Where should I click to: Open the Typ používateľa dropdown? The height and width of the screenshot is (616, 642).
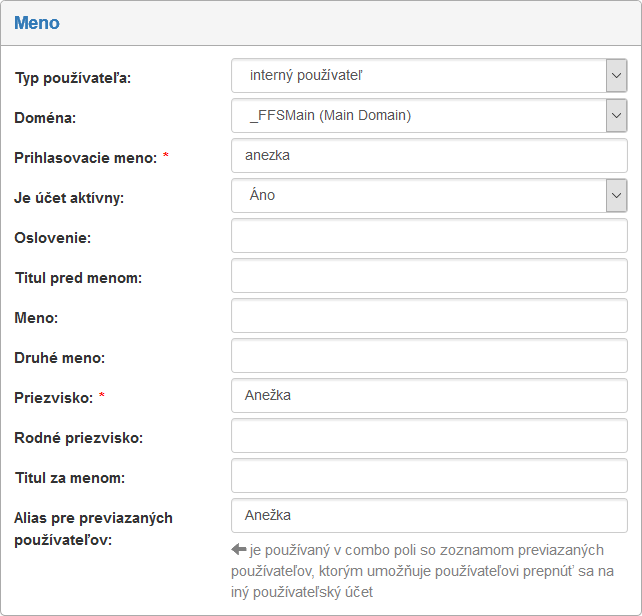point(429,75)
